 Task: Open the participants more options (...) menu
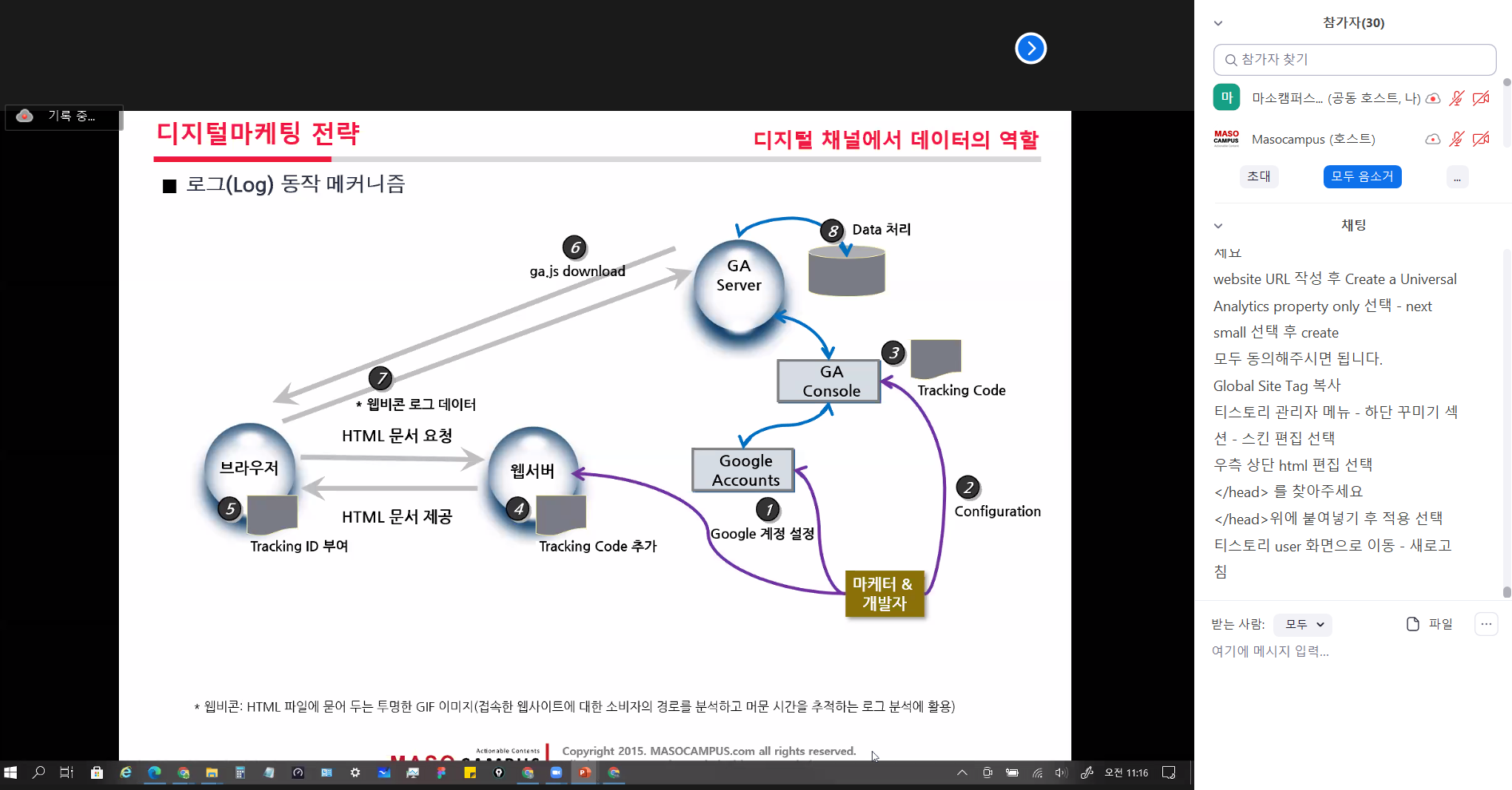click(1457, 177)
